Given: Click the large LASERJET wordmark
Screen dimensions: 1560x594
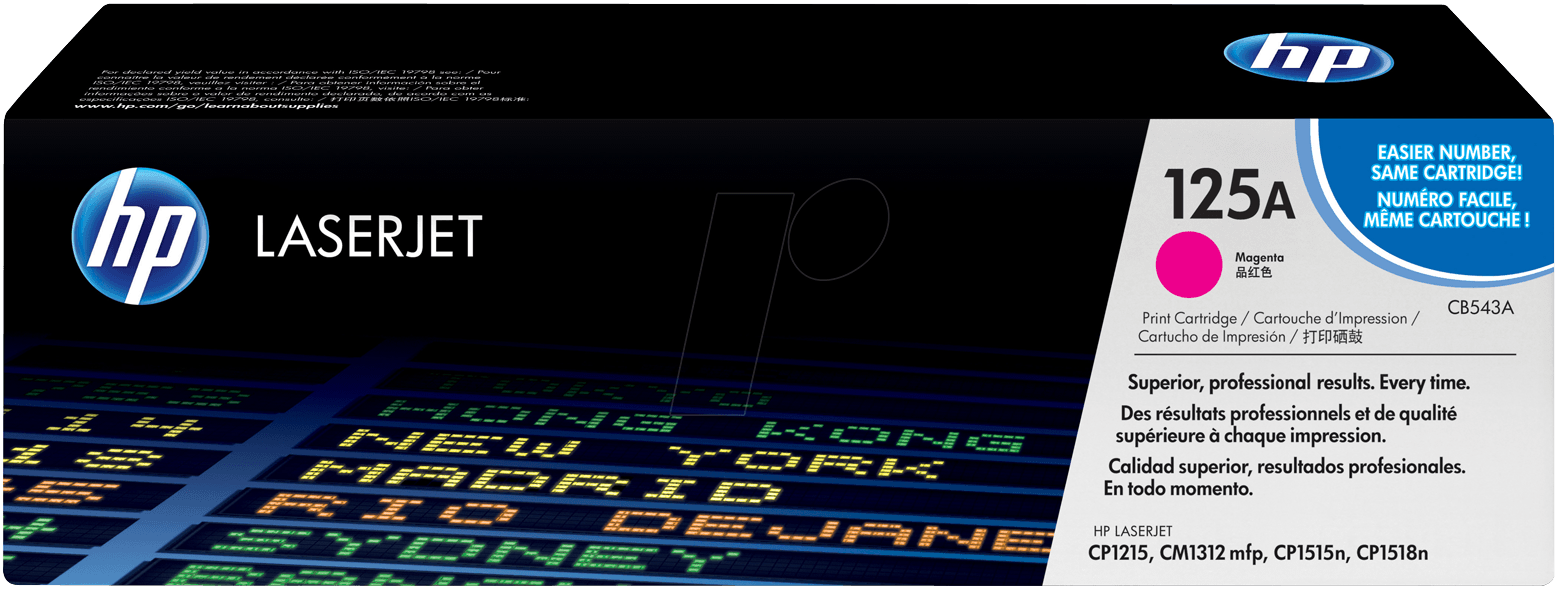Looking at the screenshot, I should (369, 236).
